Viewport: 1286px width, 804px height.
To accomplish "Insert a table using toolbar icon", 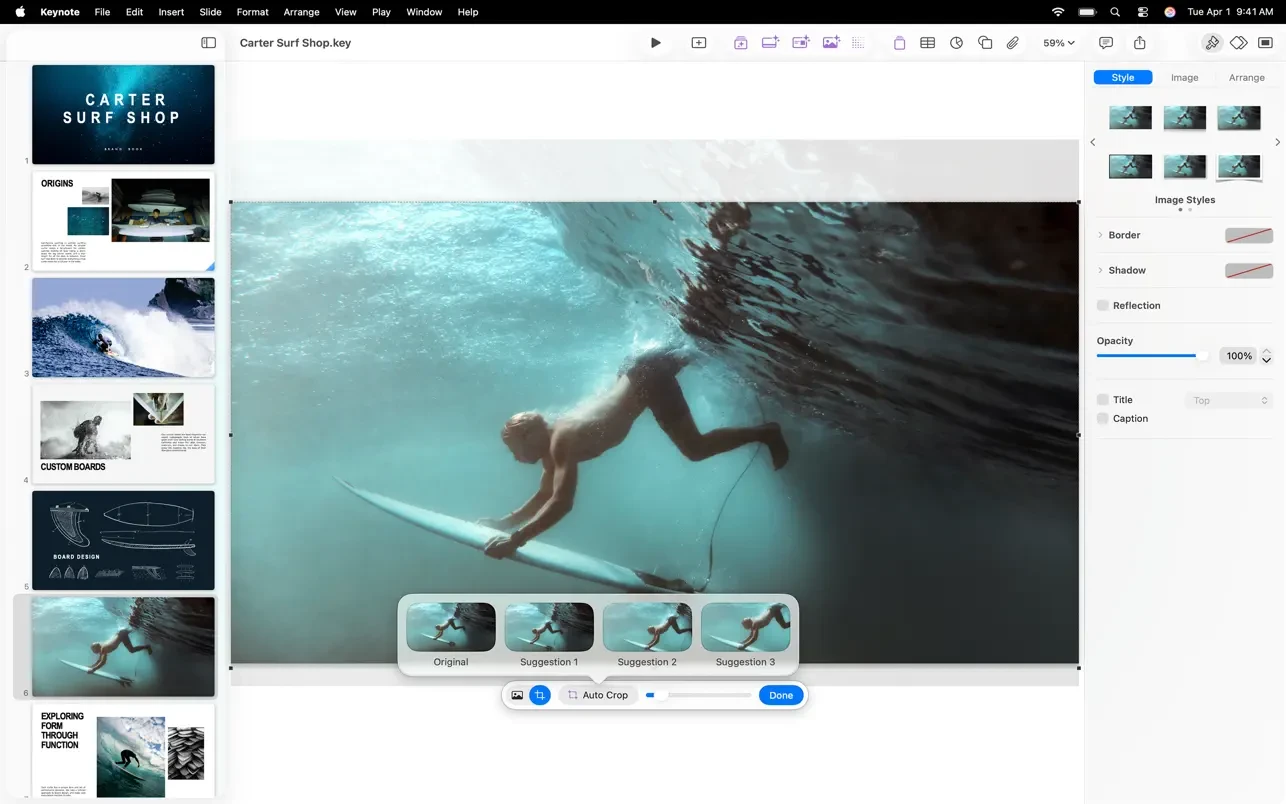I will point(928,43).
